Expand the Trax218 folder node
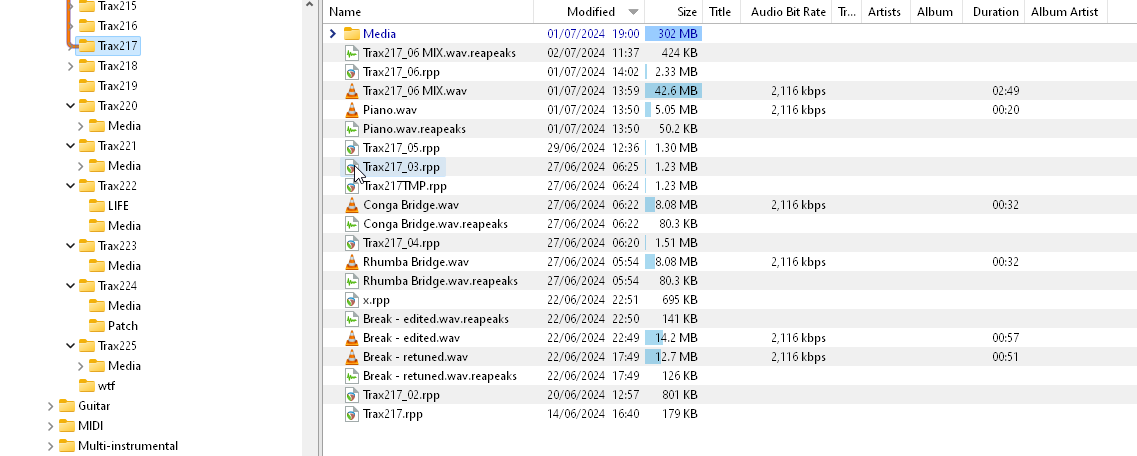1137x456 pixels. click(x=70, y=66)
